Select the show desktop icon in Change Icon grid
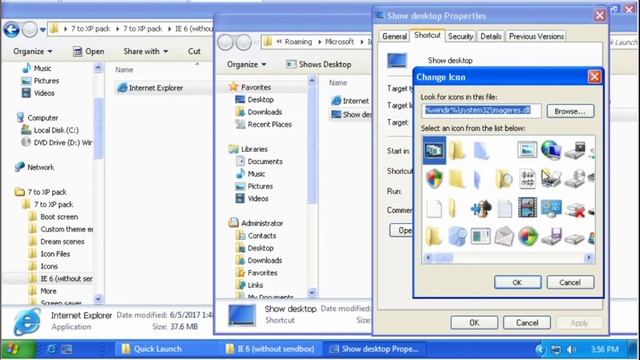The image size is (640, 360). tap(434, 150)
